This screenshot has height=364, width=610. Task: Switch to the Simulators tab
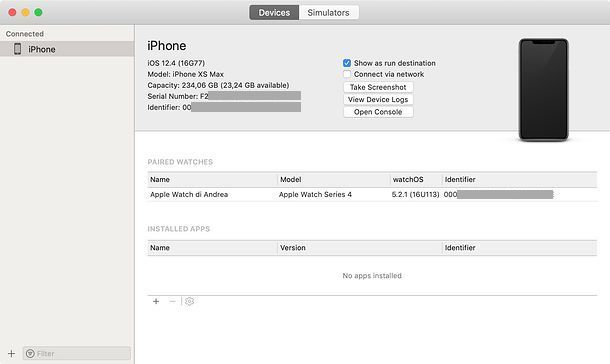click(x=328, y=12)
